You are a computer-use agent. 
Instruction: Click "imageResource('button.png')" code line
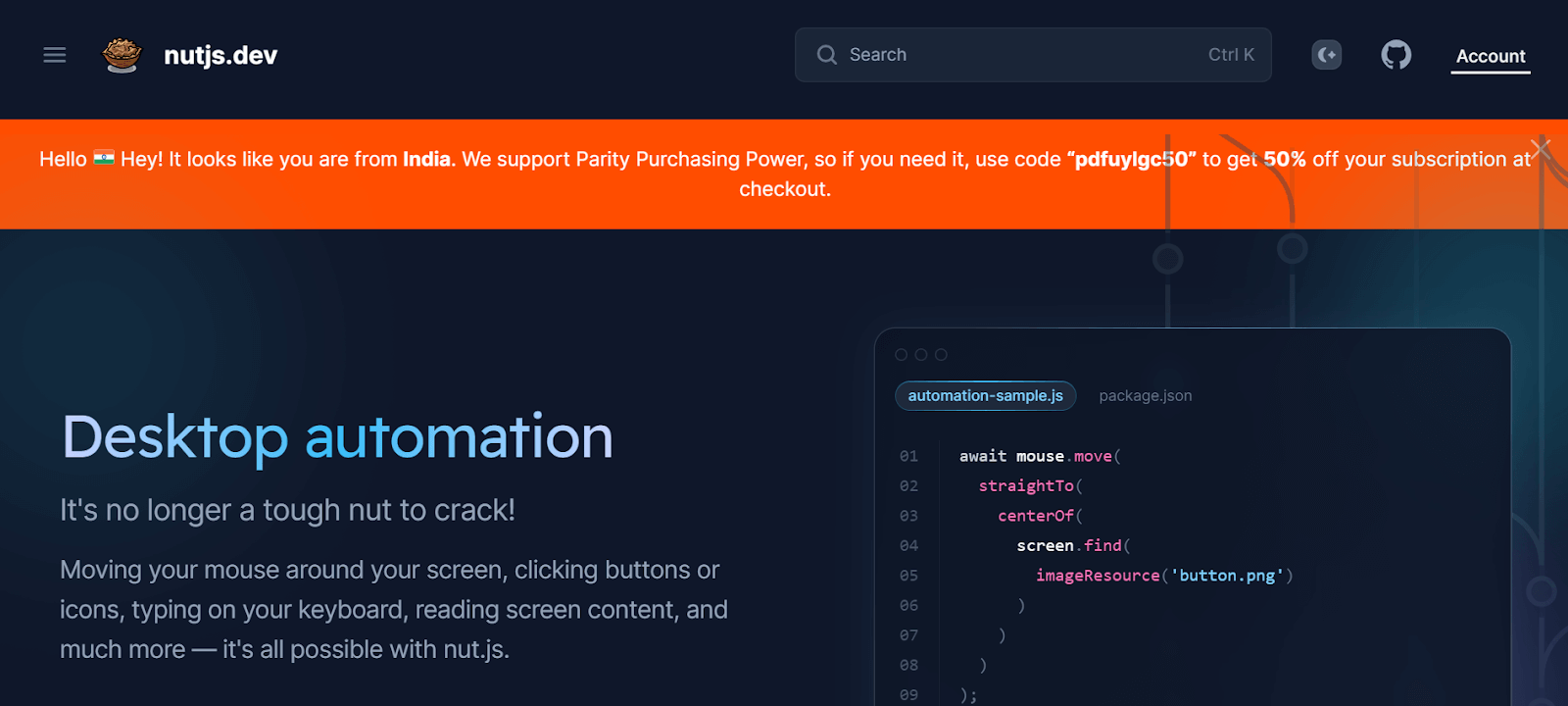point(1164,576)
